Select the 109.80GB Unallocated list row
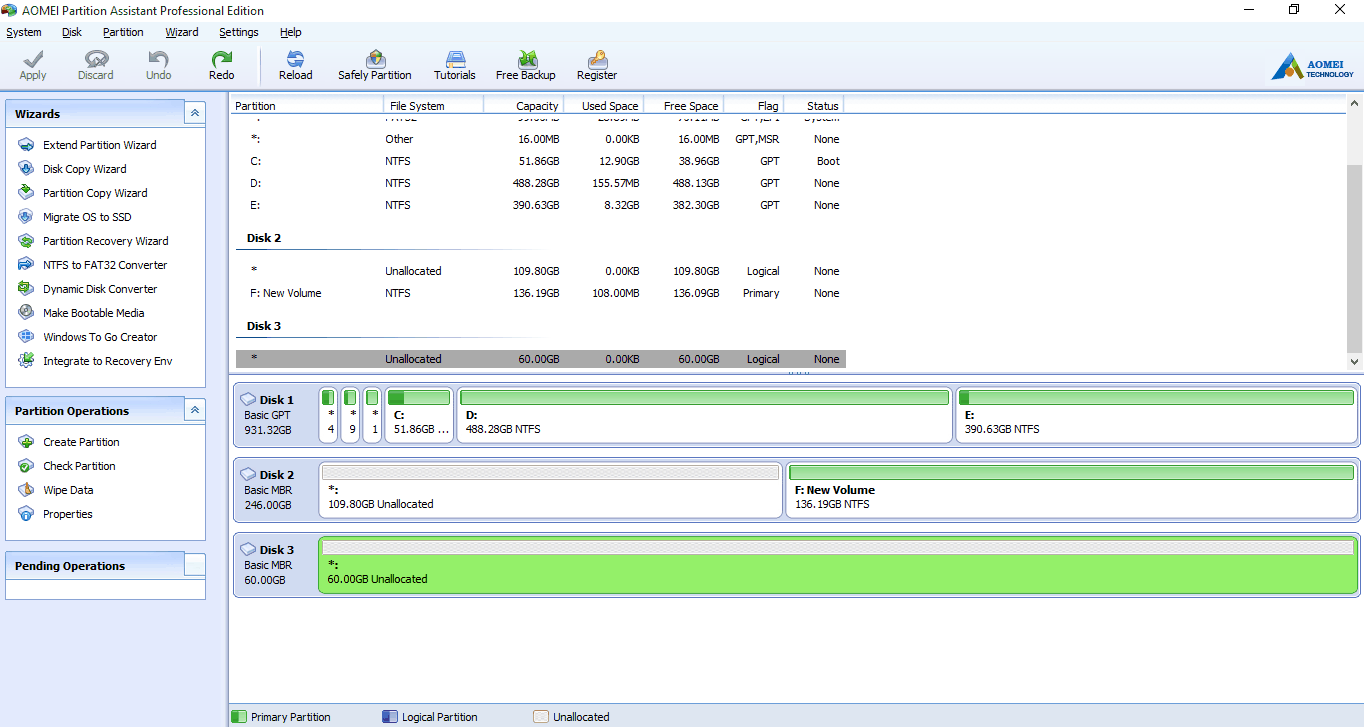The height and width of the screenshot is (727, 1364). click(x=540, y=271)
